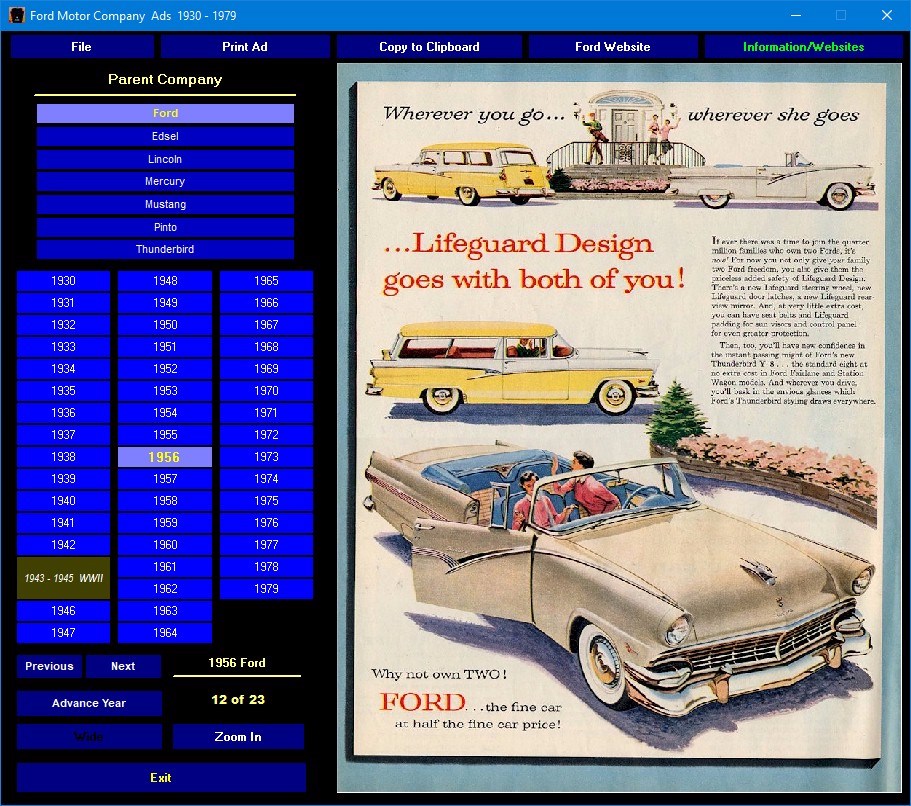Choose the year 1934
This screenshot has width=911, height=806.
[x=63, y=368]
